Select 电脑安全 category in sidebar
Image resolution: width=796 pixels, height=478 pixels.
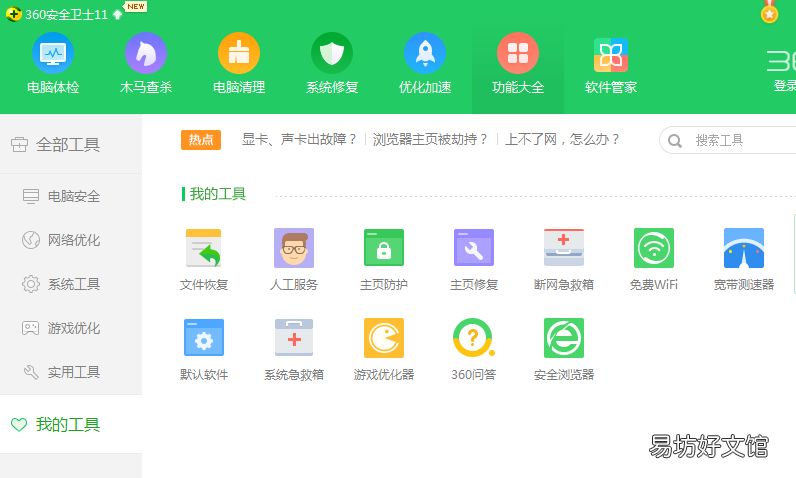click(x=71, y=196)
